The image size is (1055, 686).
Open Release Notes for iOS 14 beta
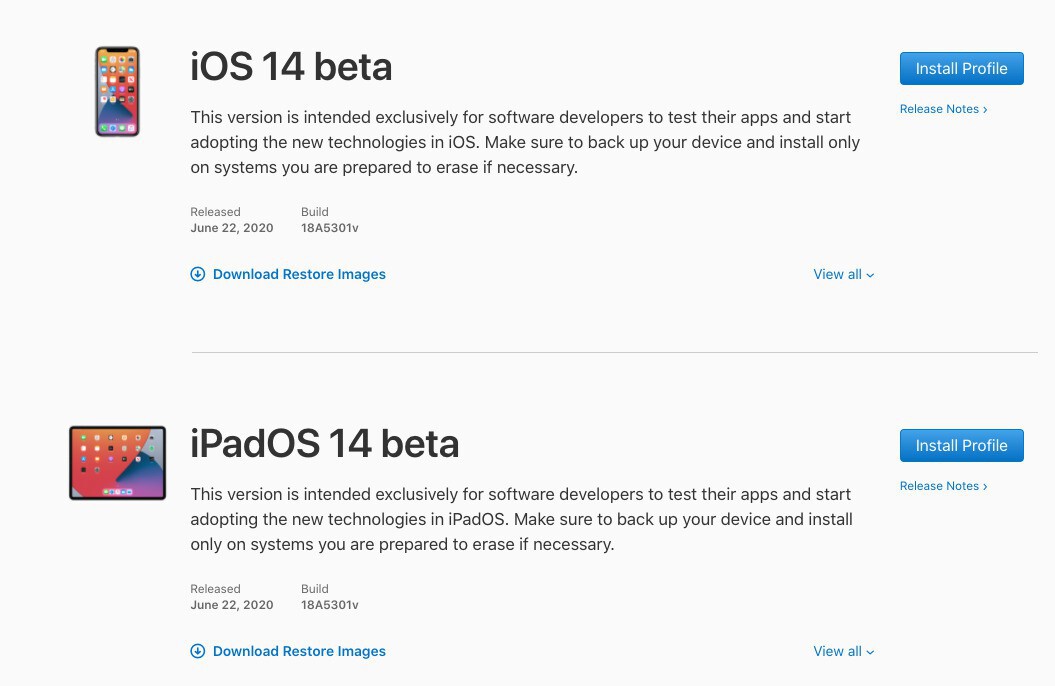pyautogui.click(x=943, y=109)
